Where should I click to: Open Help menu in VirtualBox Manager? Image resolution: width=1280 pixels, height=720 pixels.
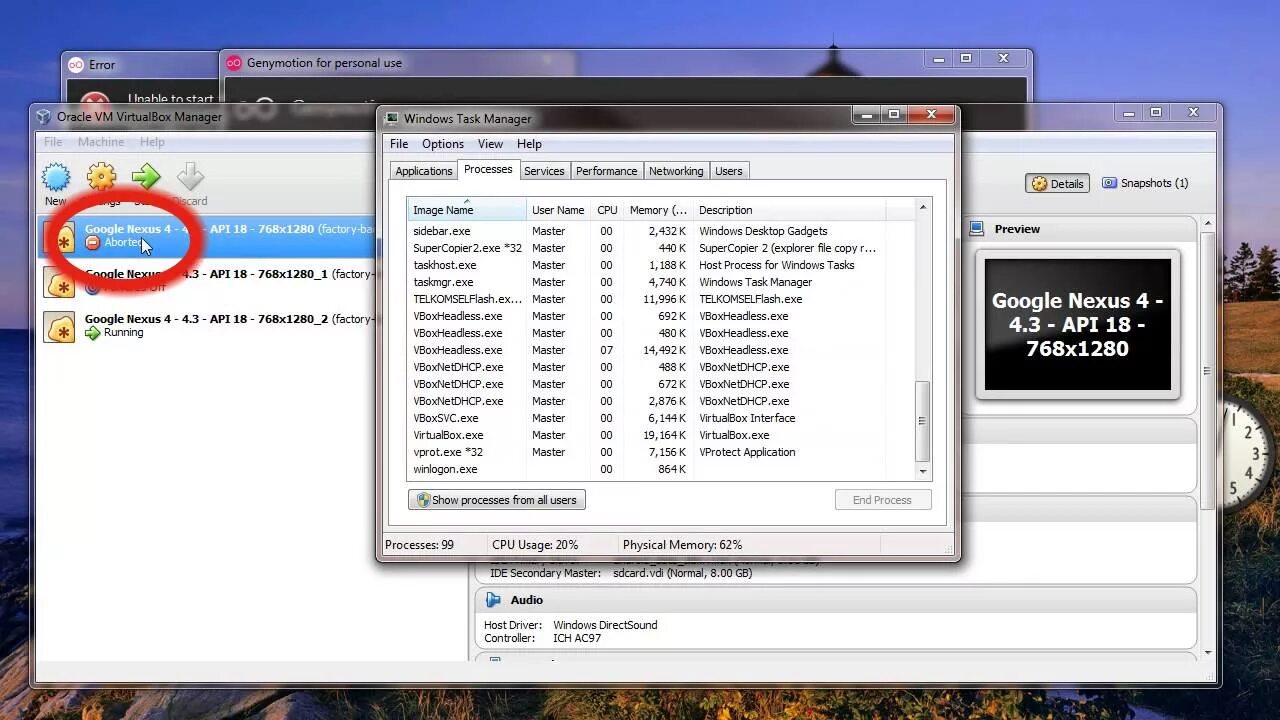[152, 142]
